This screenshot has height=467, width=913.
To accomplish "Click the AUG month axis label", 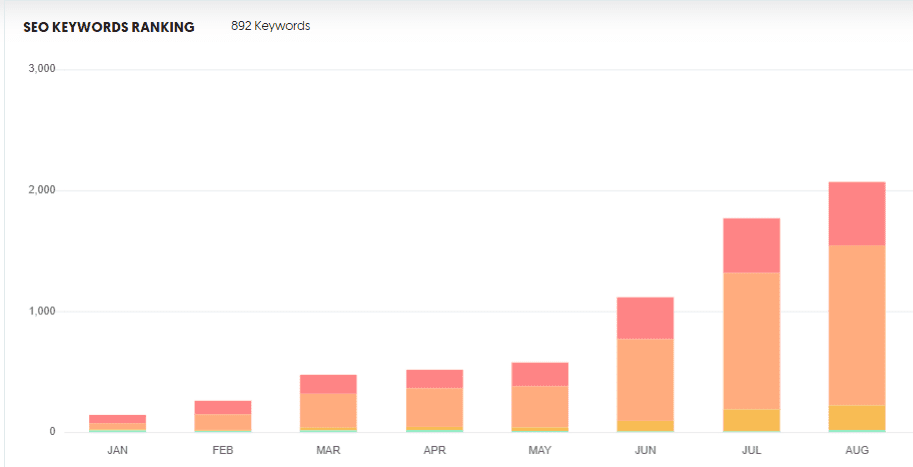I will pyautogui.click(x=857, y=450).
